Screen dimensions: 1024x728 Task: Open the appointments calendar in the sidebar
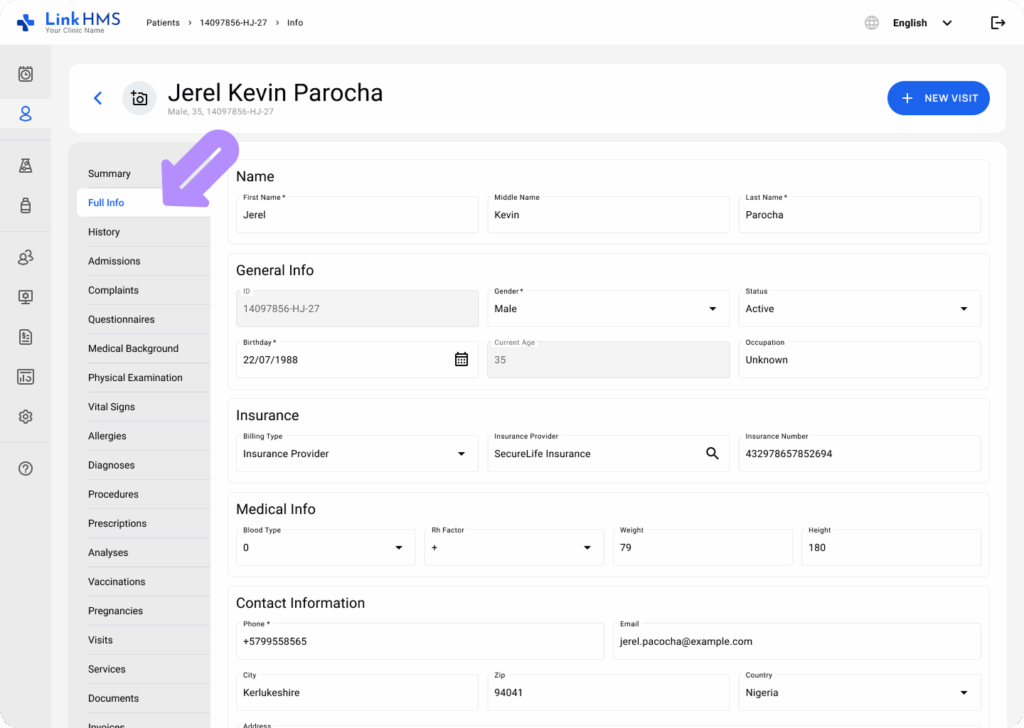coord(26,74)
